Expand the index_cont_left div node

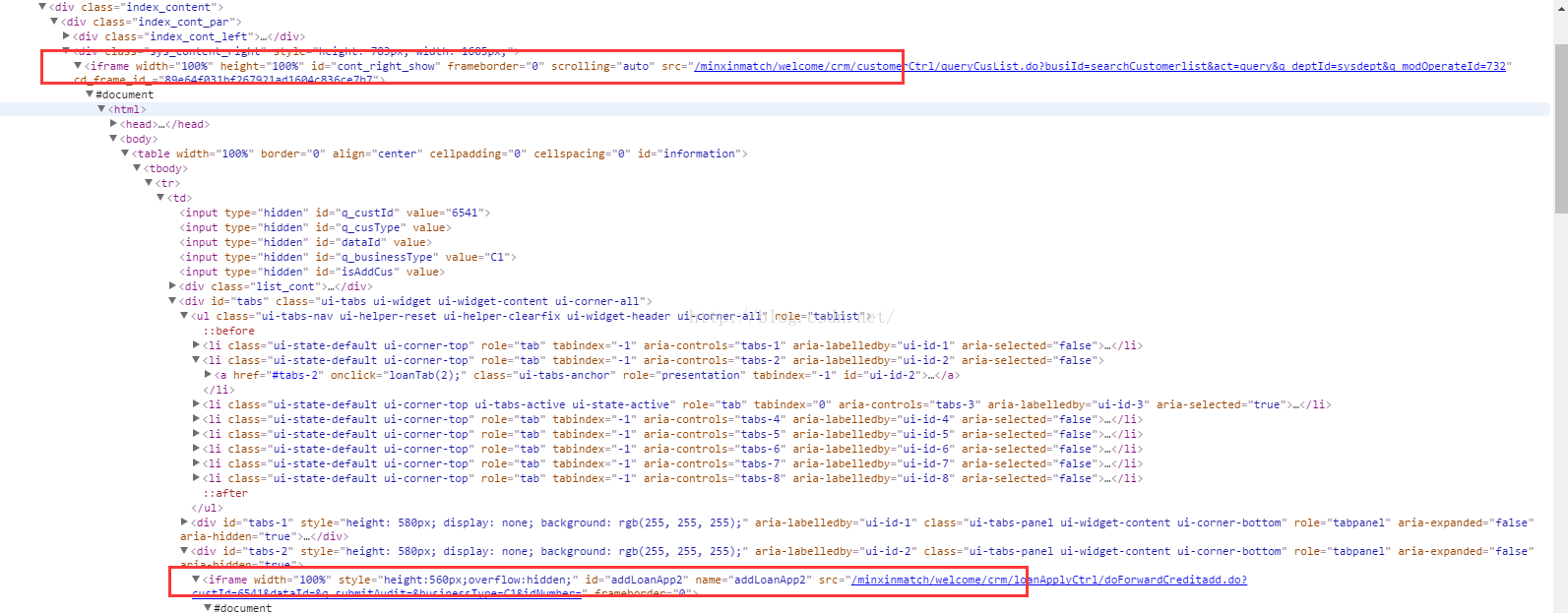pyautogui.click(x=66, y=36)
